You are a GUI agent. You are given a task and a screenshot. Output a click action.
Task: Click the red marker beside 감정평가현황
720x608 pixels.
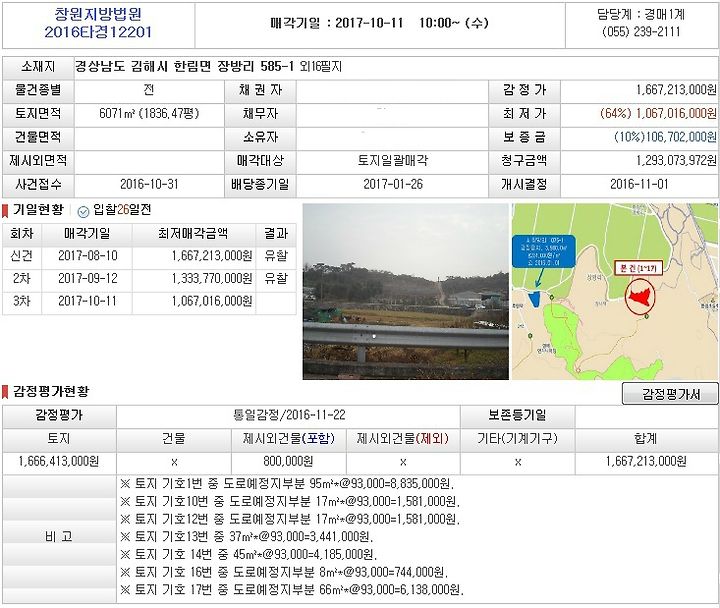(6, 392)
